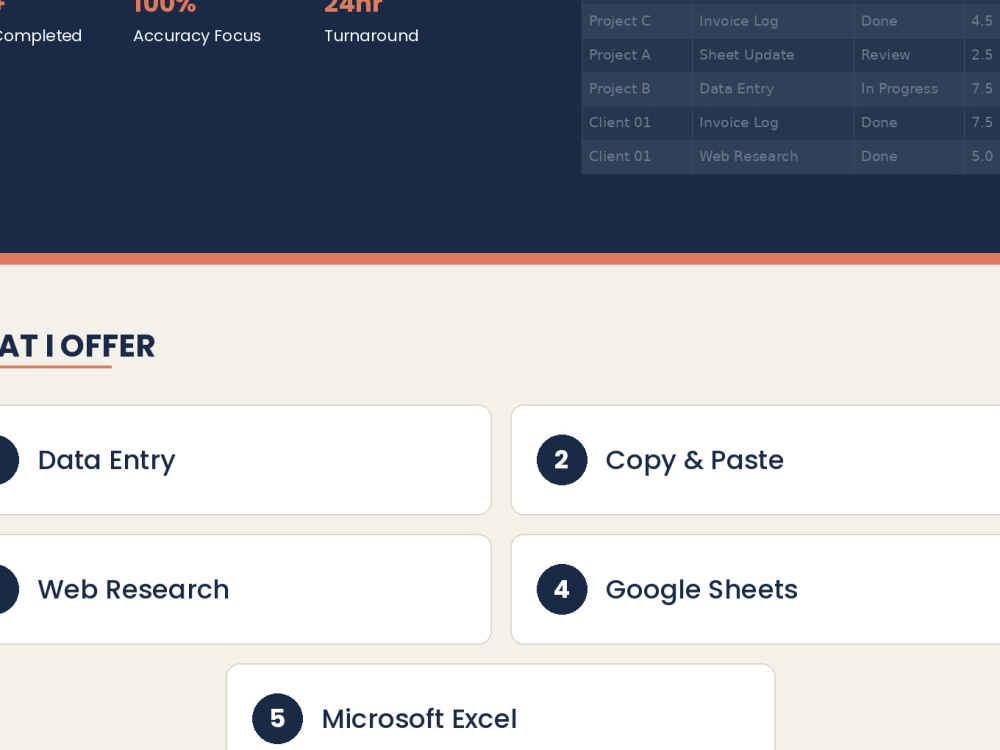Click the WHAT I OFFER section heading
The height and width of the screenshot is (750, 1000).
coord(77,346)
